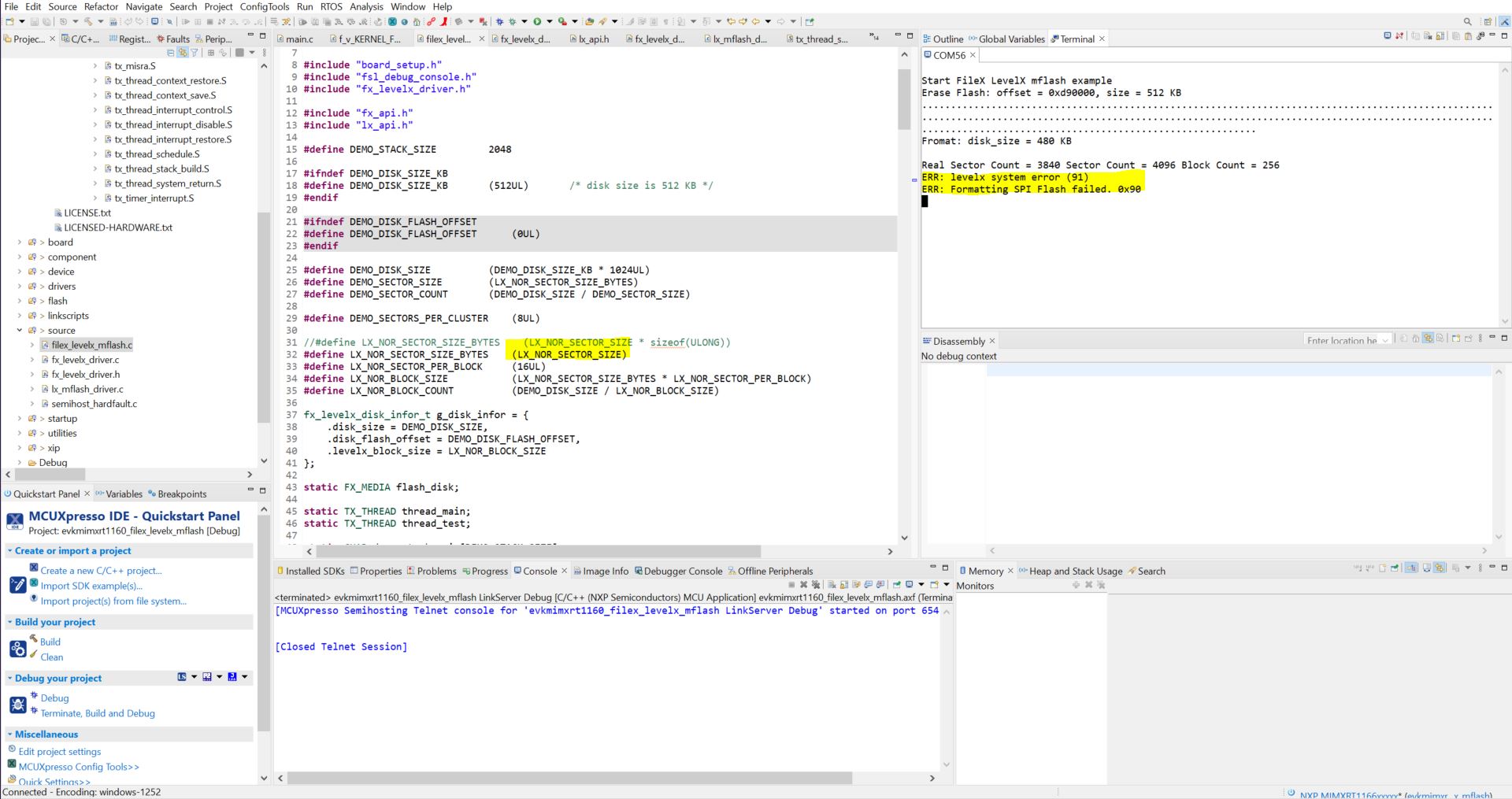The image size is (1512, 799).
Task: Click the Build hammer icon in the toolbar
Action: [x=87, y=22]
